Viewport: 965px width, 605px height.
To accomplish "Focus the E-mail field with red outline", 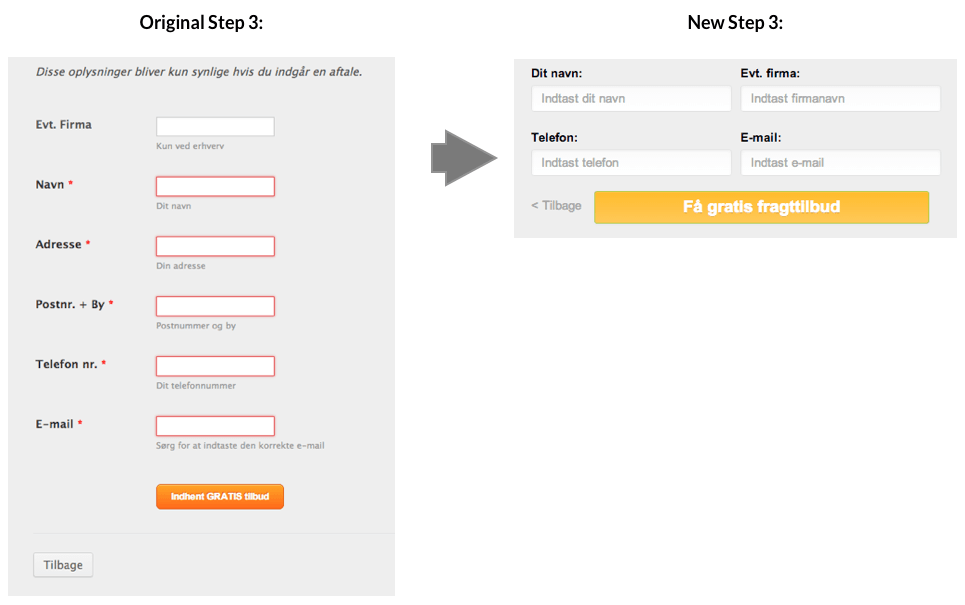I will 215,426.
